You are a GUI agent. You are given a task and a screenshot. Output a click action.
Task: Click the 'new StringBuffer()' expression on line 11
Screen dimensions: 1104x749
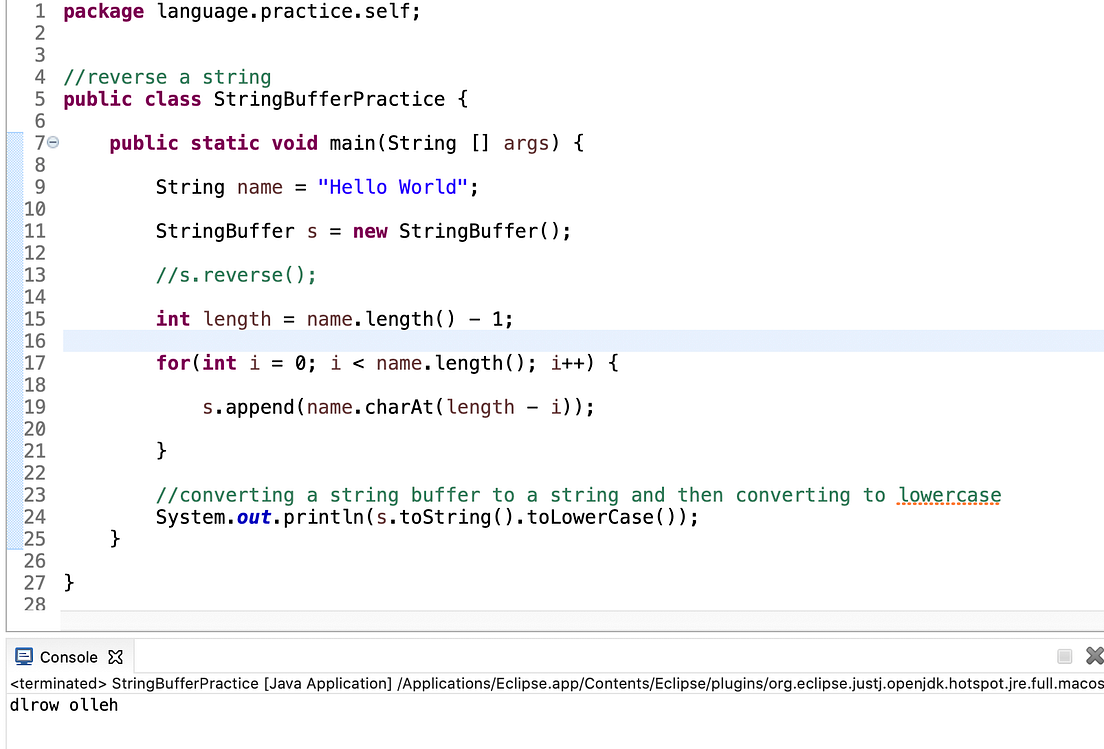[456, 232]
